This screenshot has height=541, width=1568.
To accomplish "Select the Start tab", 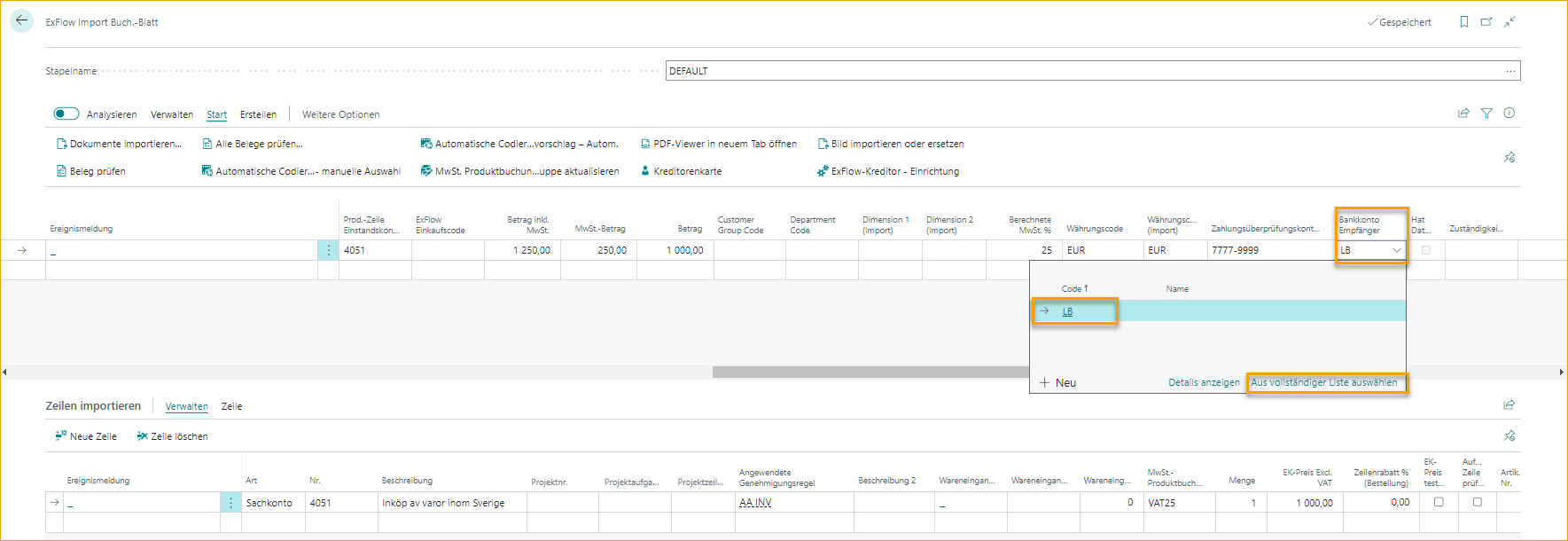I will click(217, 114).
